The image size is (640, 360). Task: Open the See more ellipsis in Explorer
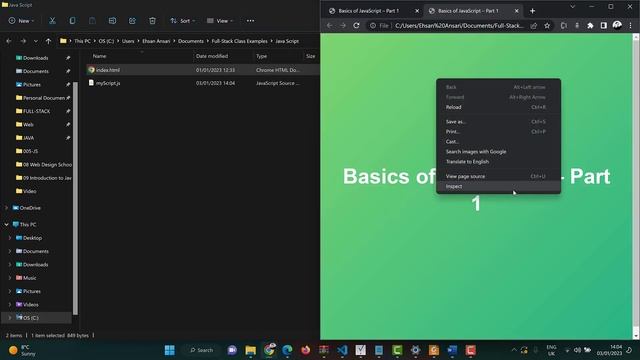pos(250,21)
